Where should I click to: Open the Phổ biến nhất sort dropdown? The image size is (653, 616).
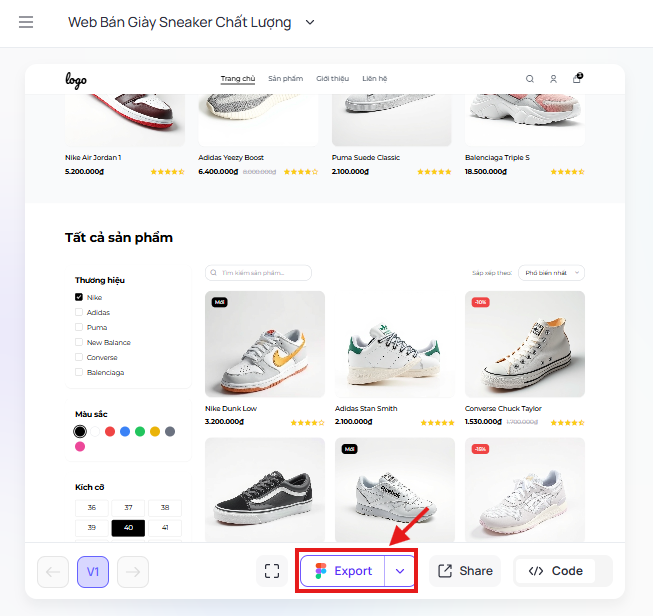tap(551, 272)
